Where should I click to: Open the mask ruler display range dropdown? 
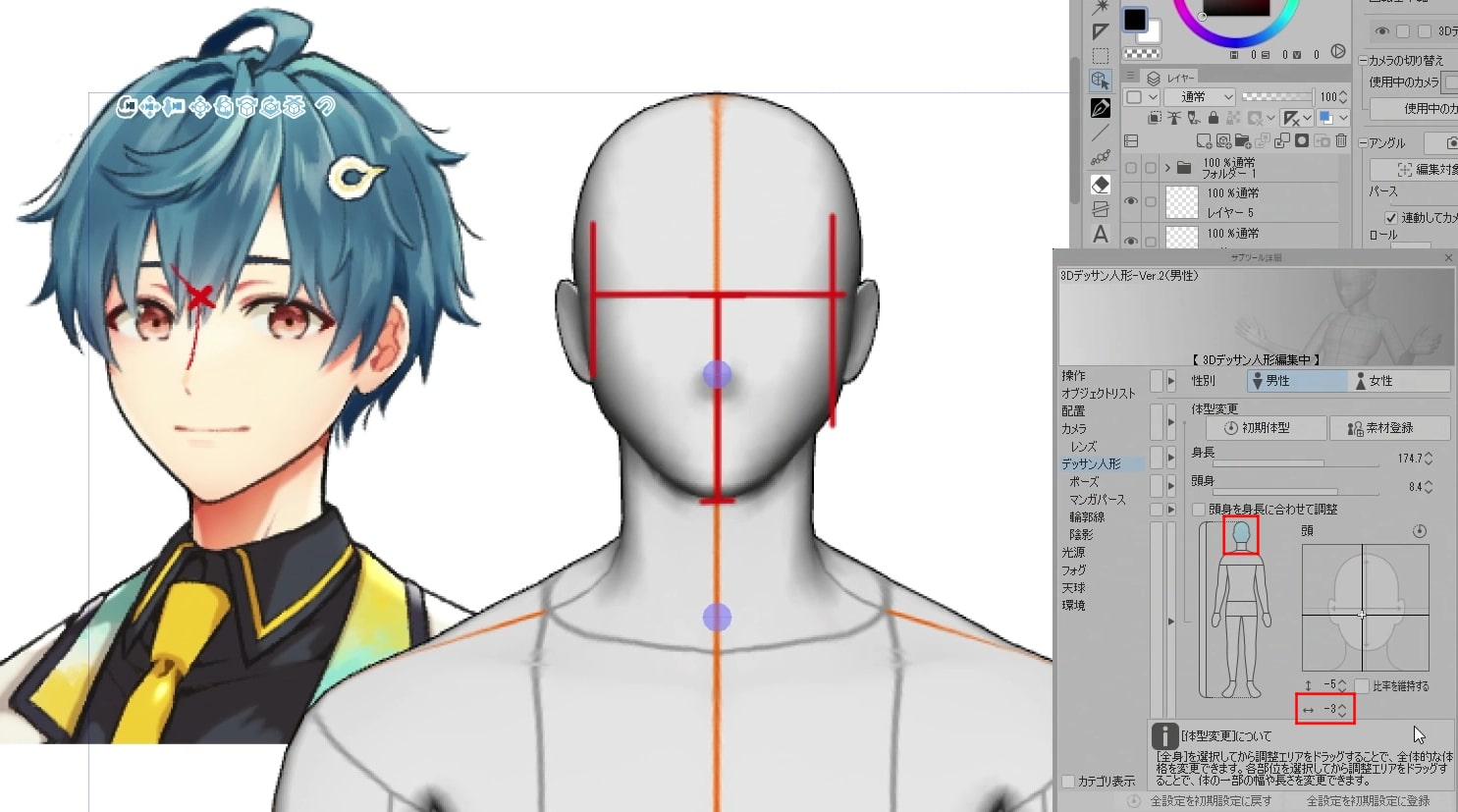(x=1297, y=118)
